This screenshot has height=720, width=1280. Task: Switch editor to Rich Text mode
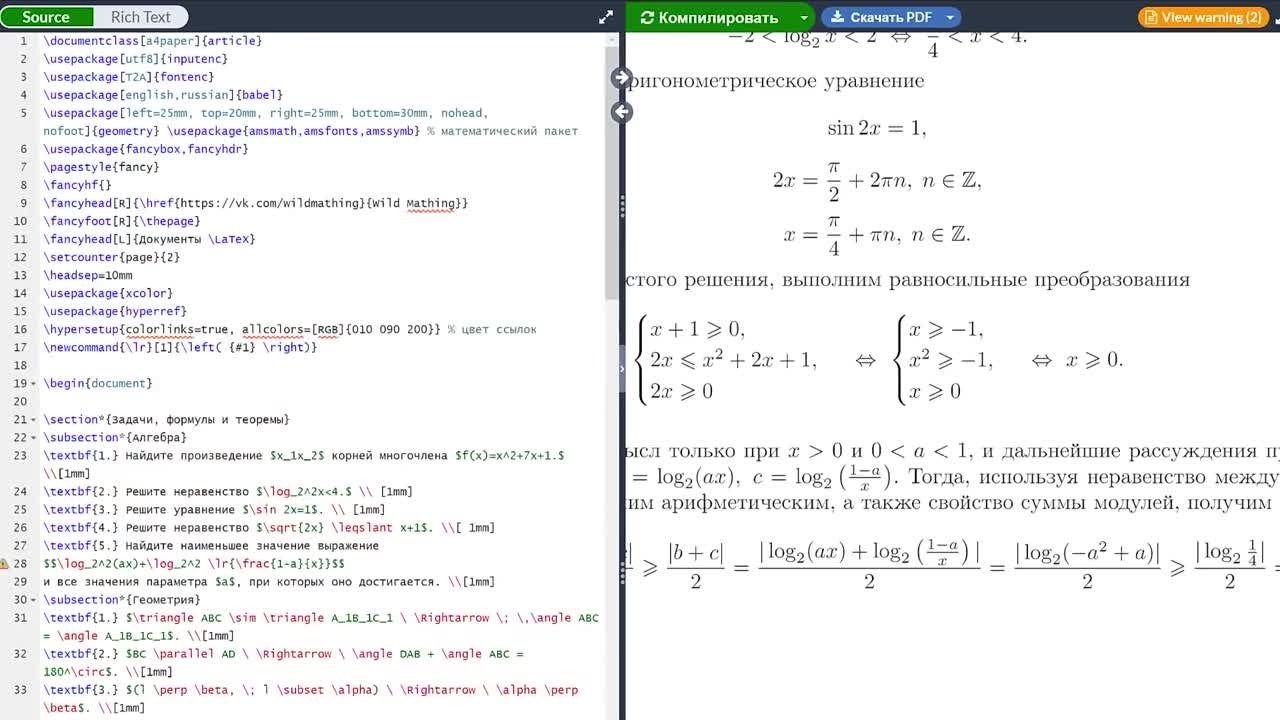[x=140, y=17]
